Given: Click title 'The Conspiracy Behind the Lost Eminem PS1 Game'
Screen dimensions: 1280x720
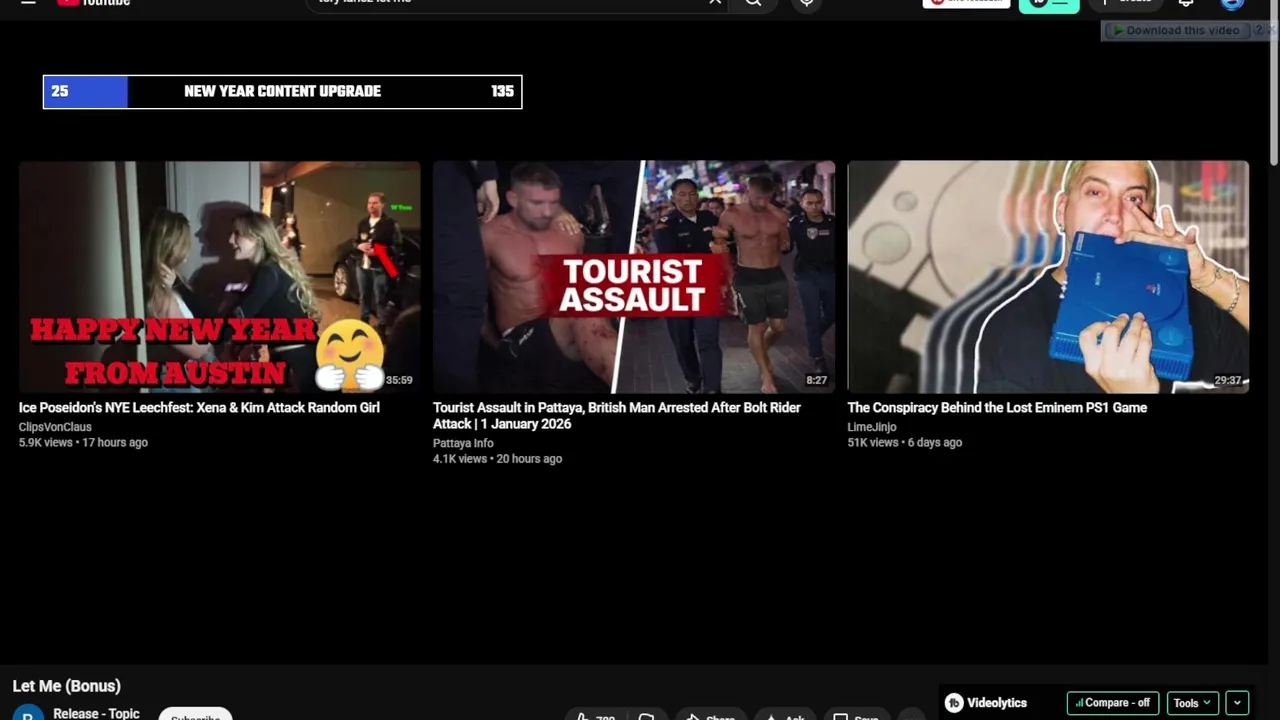Looking at the screenshot, I should pos(997,407).
